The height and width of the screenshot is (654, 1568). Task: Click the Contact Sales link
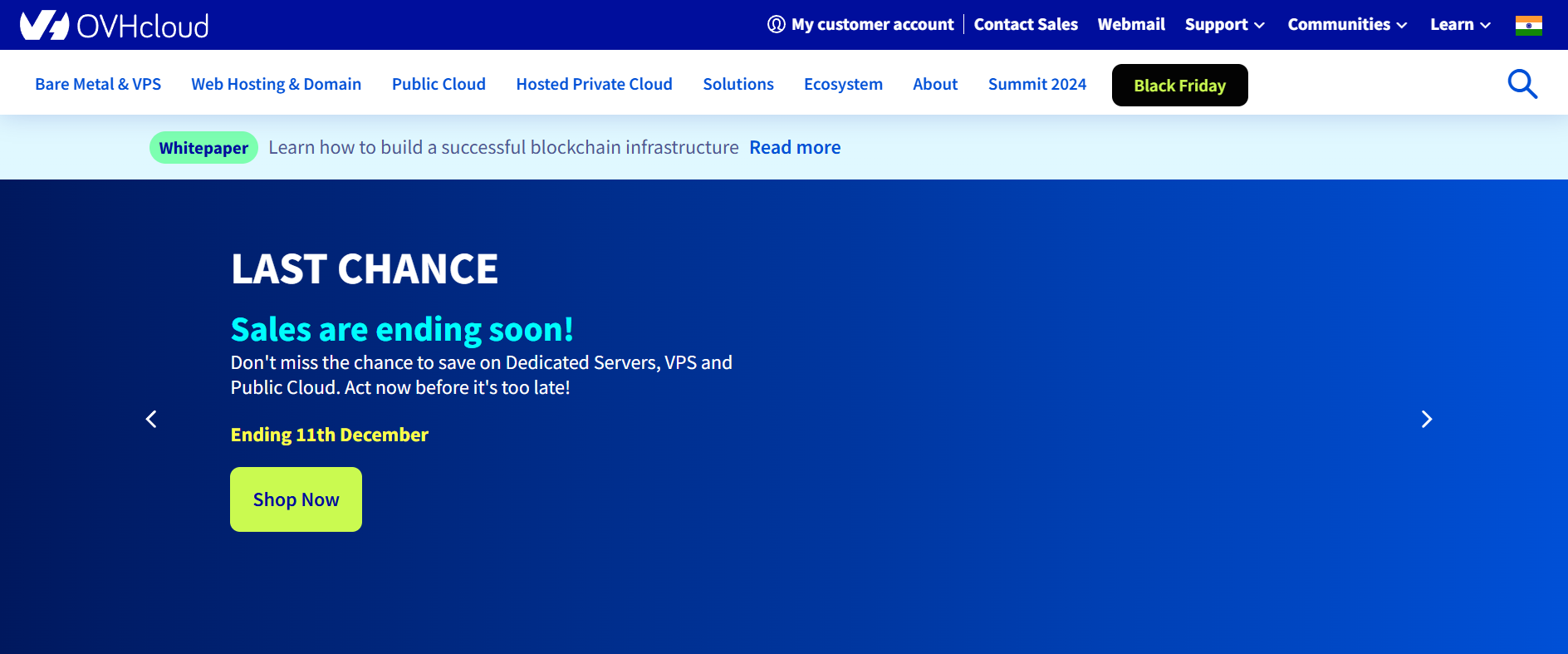tap(1026, 25)
